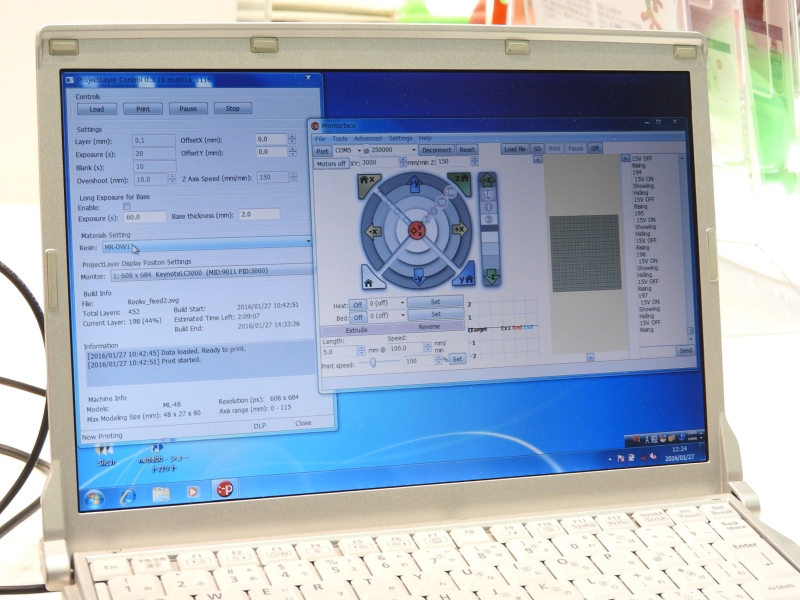
Task: Click the Port button in Pronterface
Action: pyautogui.click(x=322, y=151)
